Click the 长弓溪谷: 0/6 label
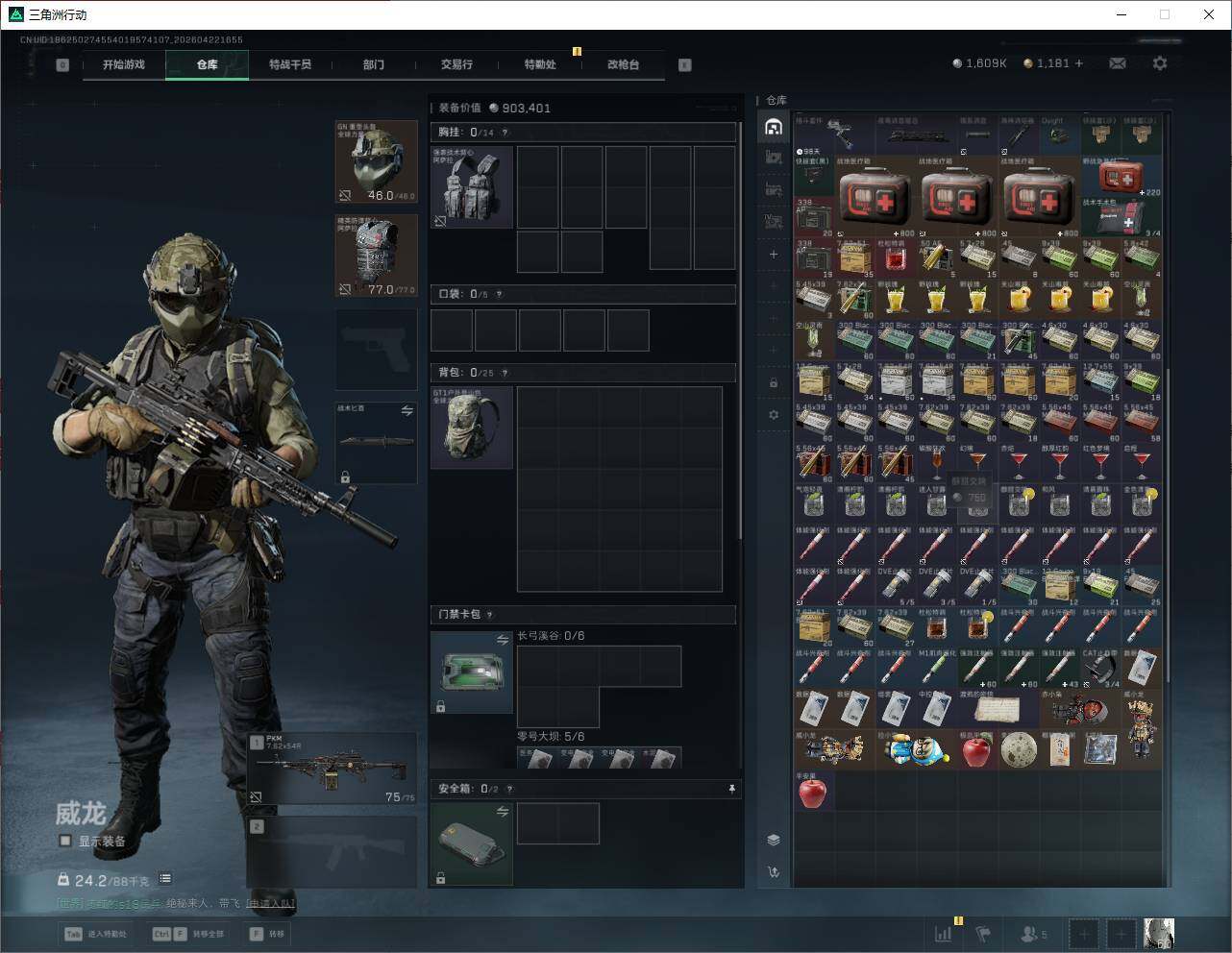 pos(551,636)
